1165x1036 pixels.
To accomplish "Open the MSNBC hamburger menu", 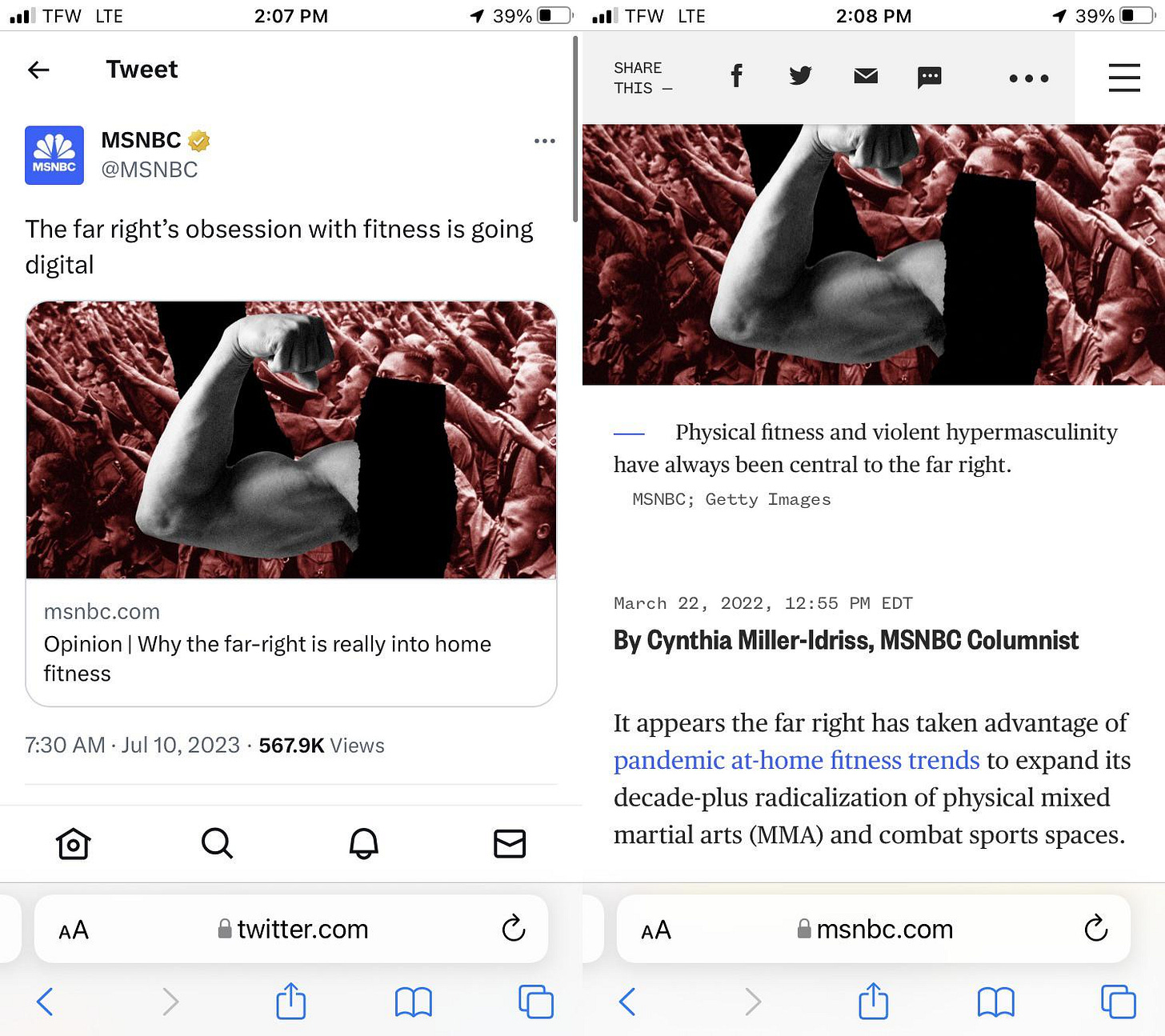I will pyautogui.click(x=1124, y=78).
